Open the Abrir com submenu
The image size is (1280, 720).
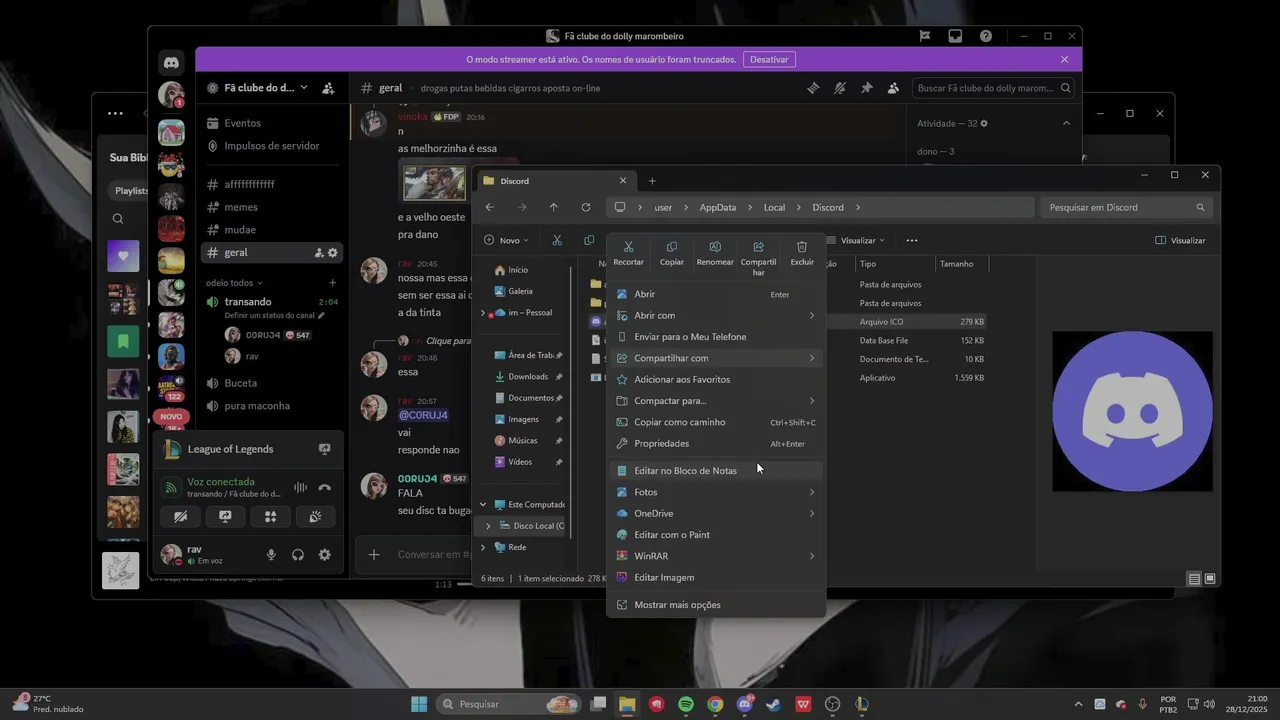point(716,315)
